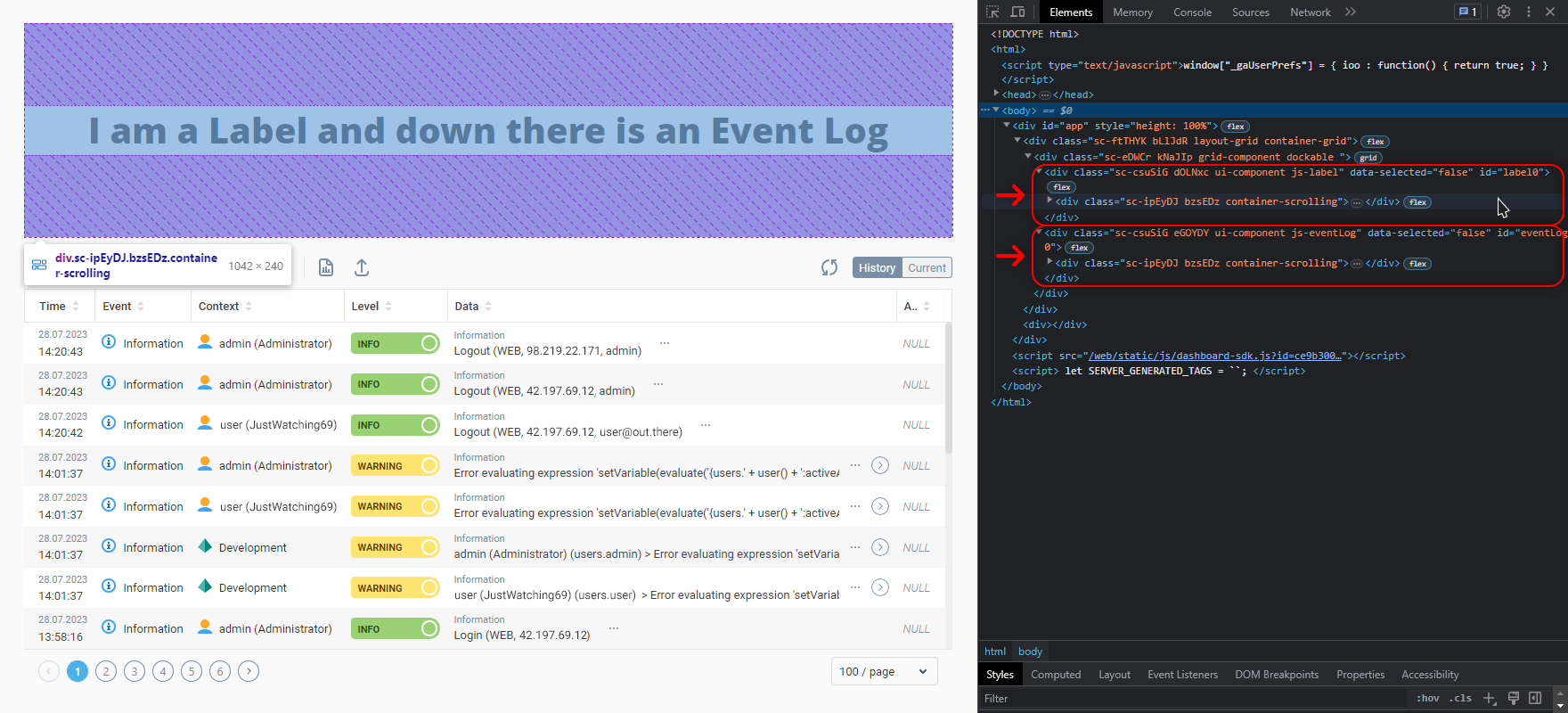Toggle the :hov element state panel
Screen dimensions: 1568x713
pos(1427,698)
